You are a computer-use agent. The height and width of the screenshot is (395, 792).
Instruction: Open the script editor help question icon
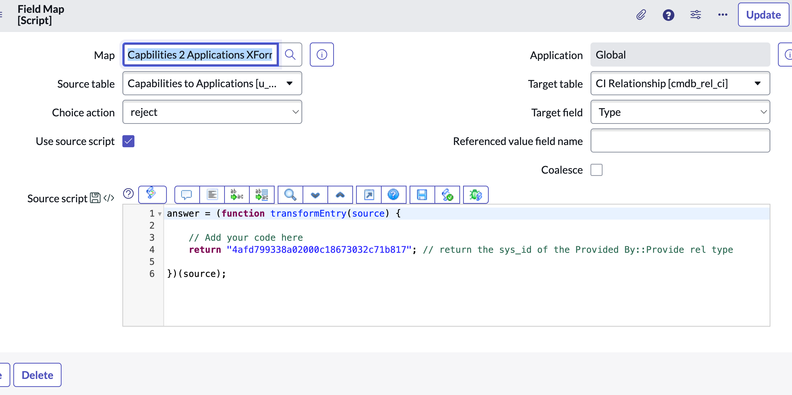128,193
